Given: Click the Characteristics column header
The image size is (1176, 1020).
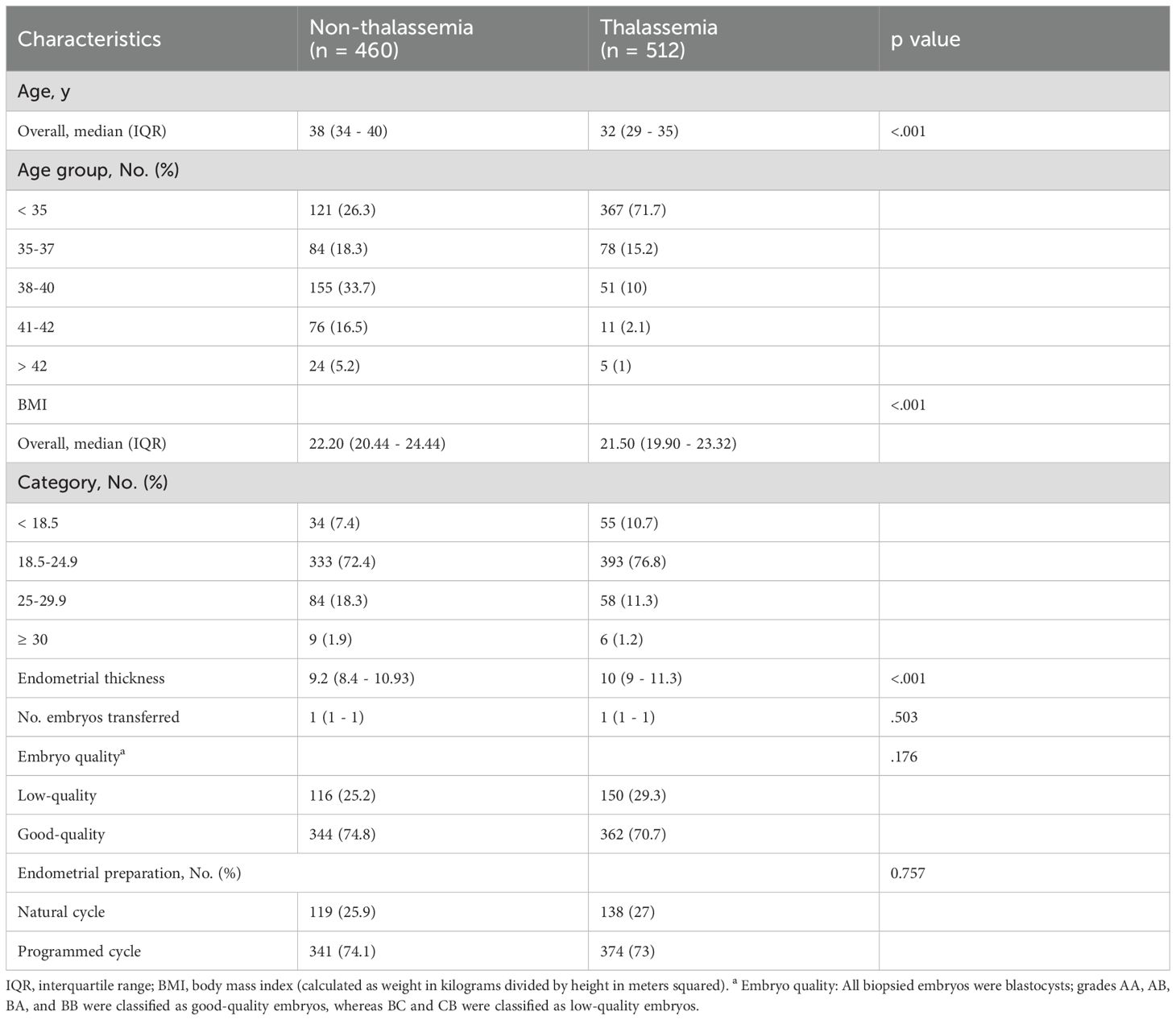Looking at the screenshot, I should click(x=89, y=39).
